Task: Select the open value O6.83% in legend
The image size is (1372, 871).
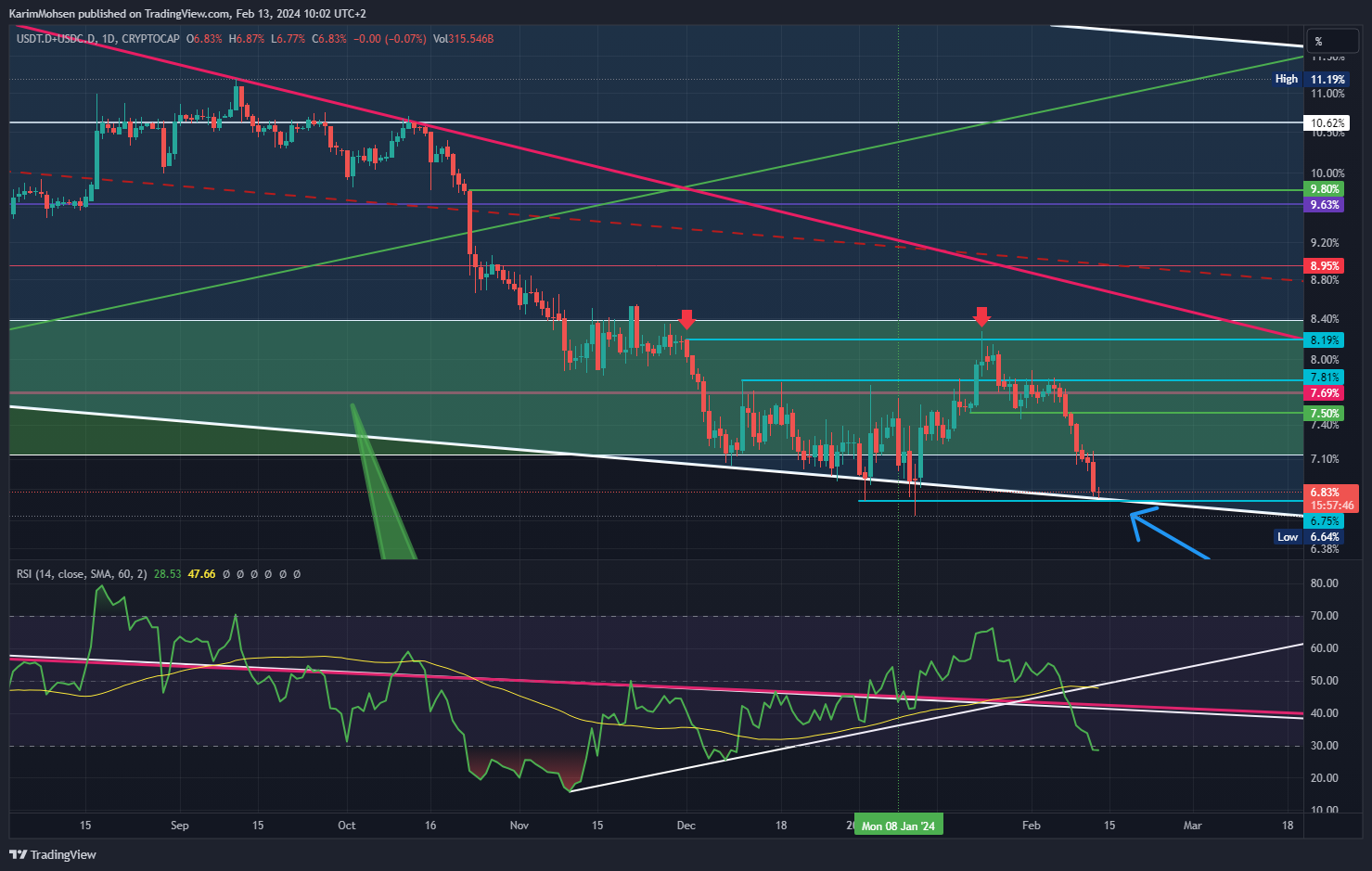Action: (205, 39)
